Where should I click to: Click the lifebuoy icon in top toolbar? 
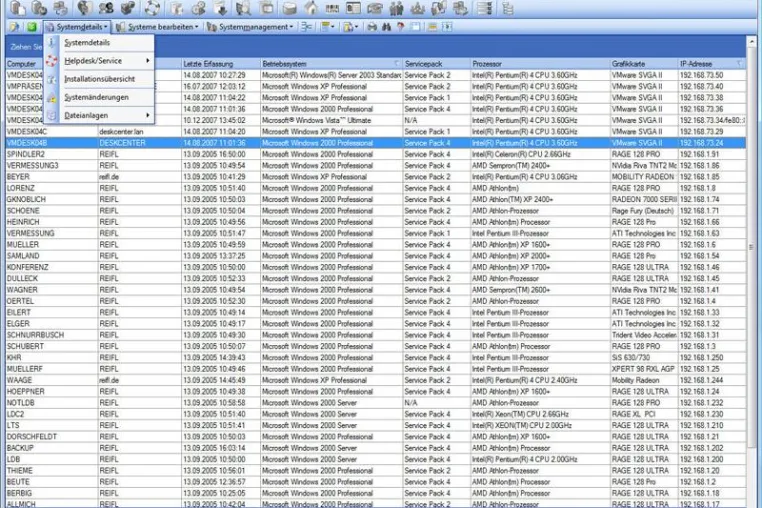152,8
